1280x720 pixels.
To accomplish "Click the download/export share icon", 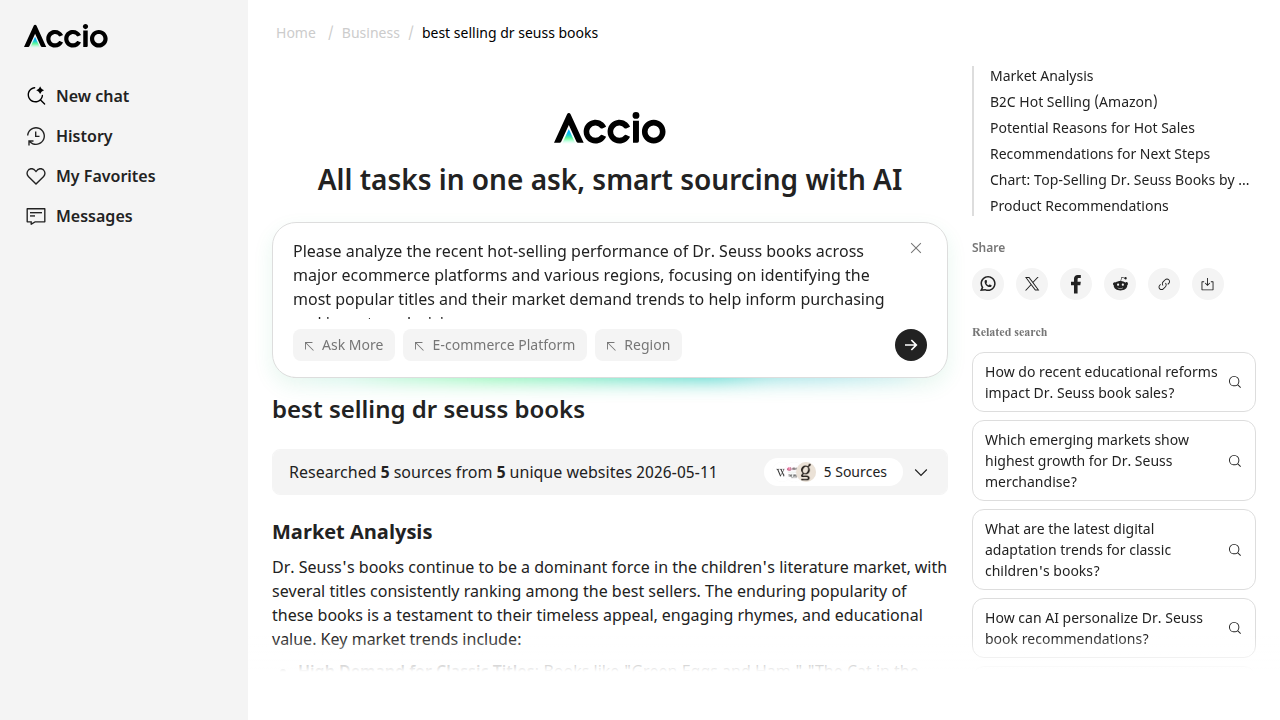I will coord(1208,284).
